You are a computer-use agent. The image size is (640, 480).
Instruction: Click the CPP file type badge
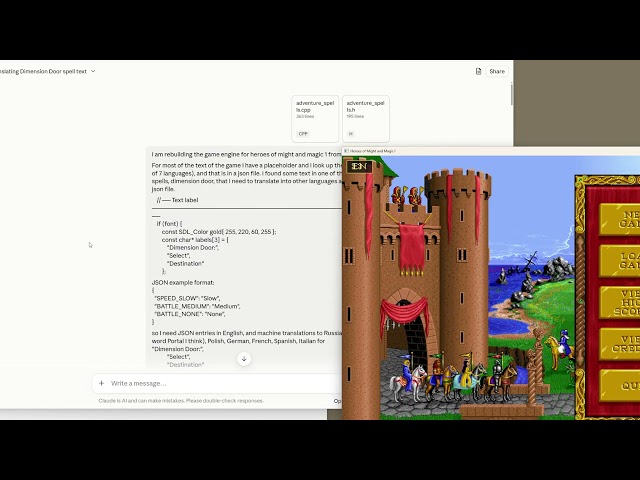pyautogui.click(x=303, y=134)
